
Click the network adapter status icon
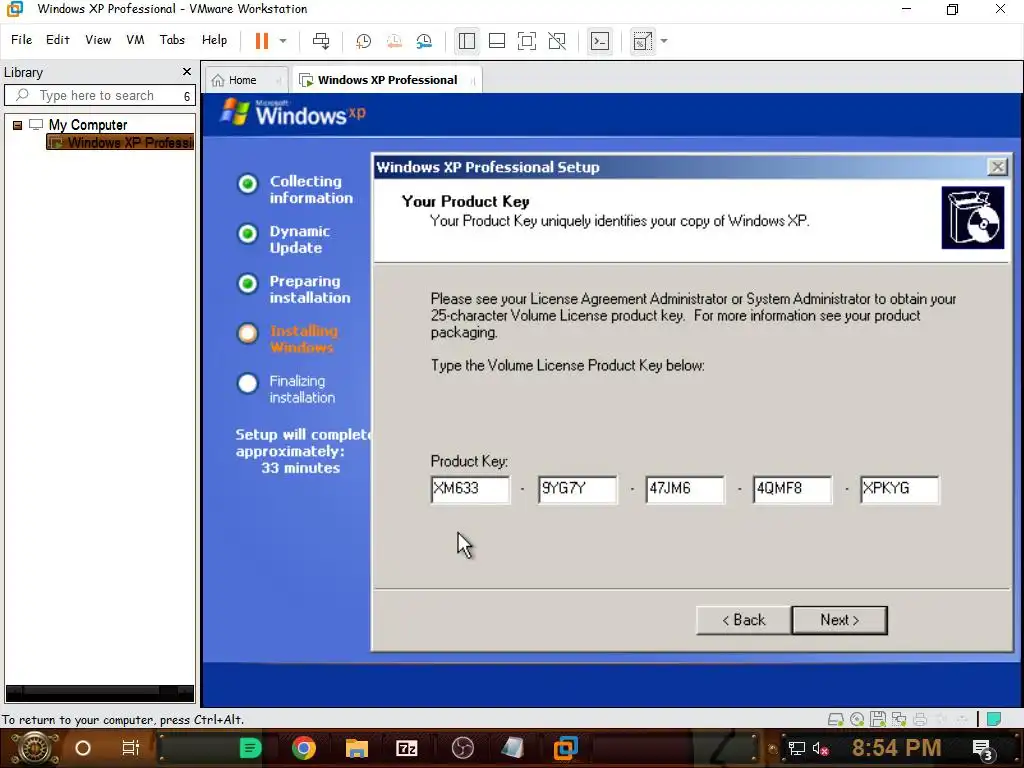coord(899,720)
